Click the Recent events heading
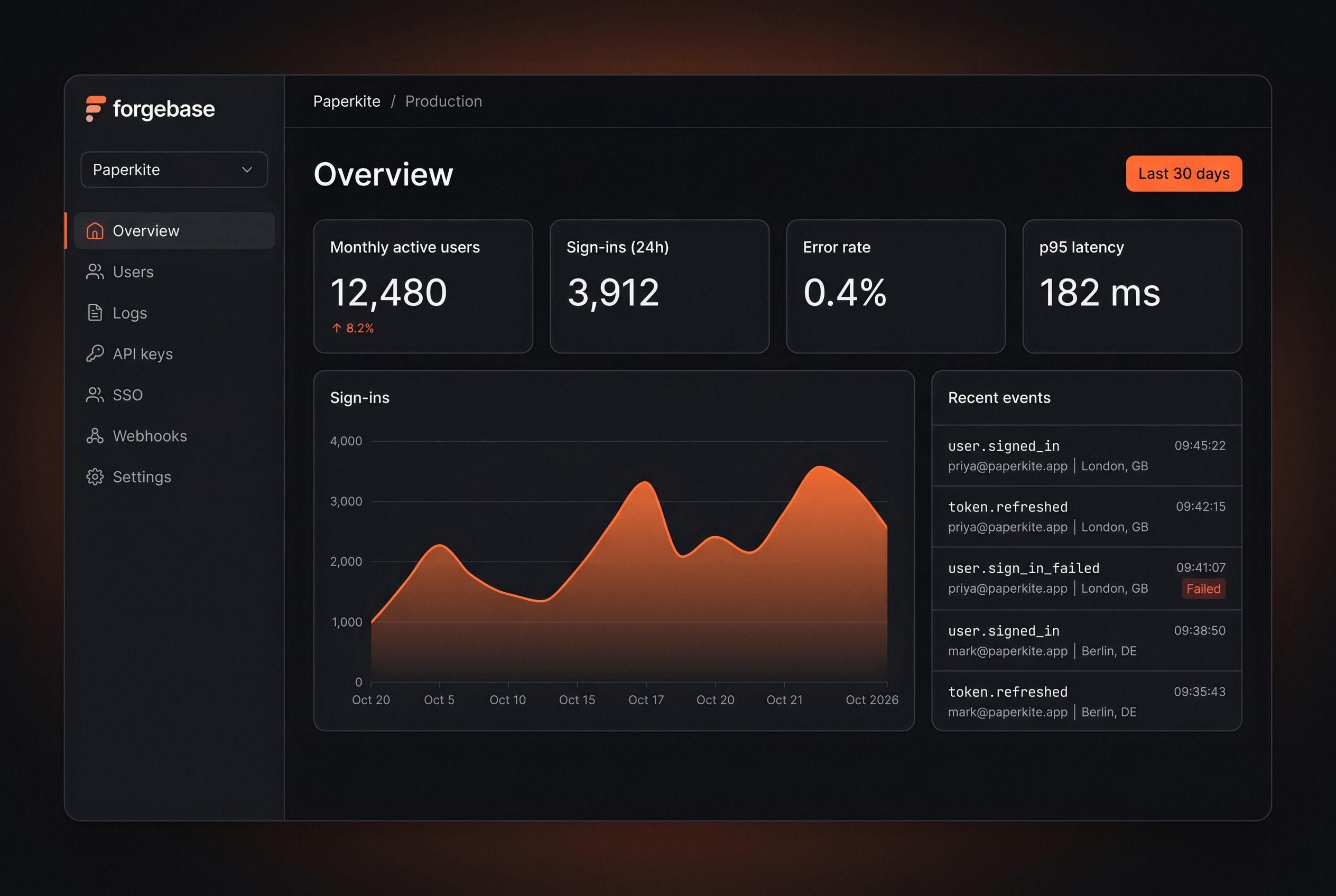Viewport: 1336px width, 896px height. (x=999, y=398)
